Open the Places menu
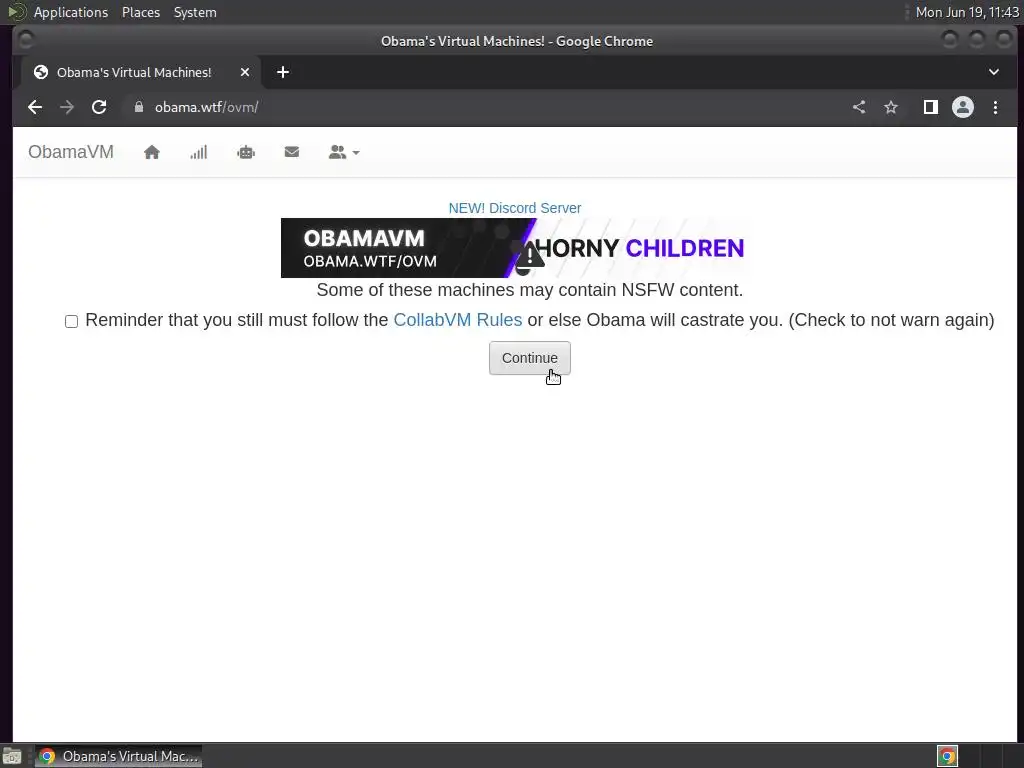The width and height of the screenshot is (1024, 768). (140, 12)
